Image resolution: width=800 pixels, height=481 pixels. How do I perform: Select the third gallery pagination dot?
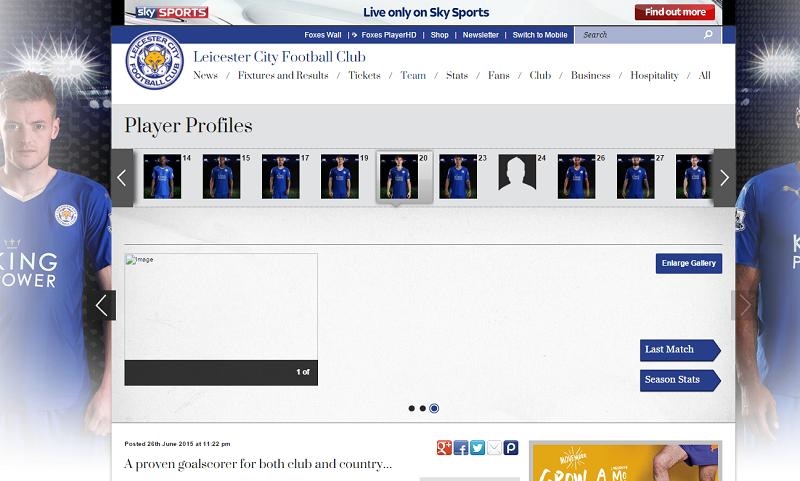pyautogui.click(x=435, y=408)
